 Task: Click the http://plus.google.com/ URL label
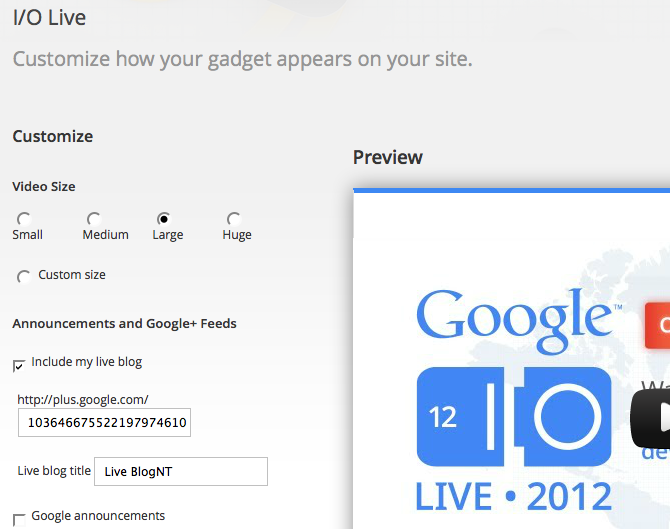83,399
